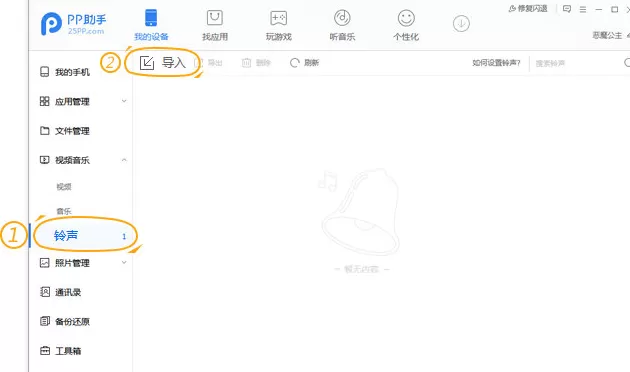This screenshot has width=630, height=372.
Task: Open the 个性化 tab
Action: coord(406,26)
